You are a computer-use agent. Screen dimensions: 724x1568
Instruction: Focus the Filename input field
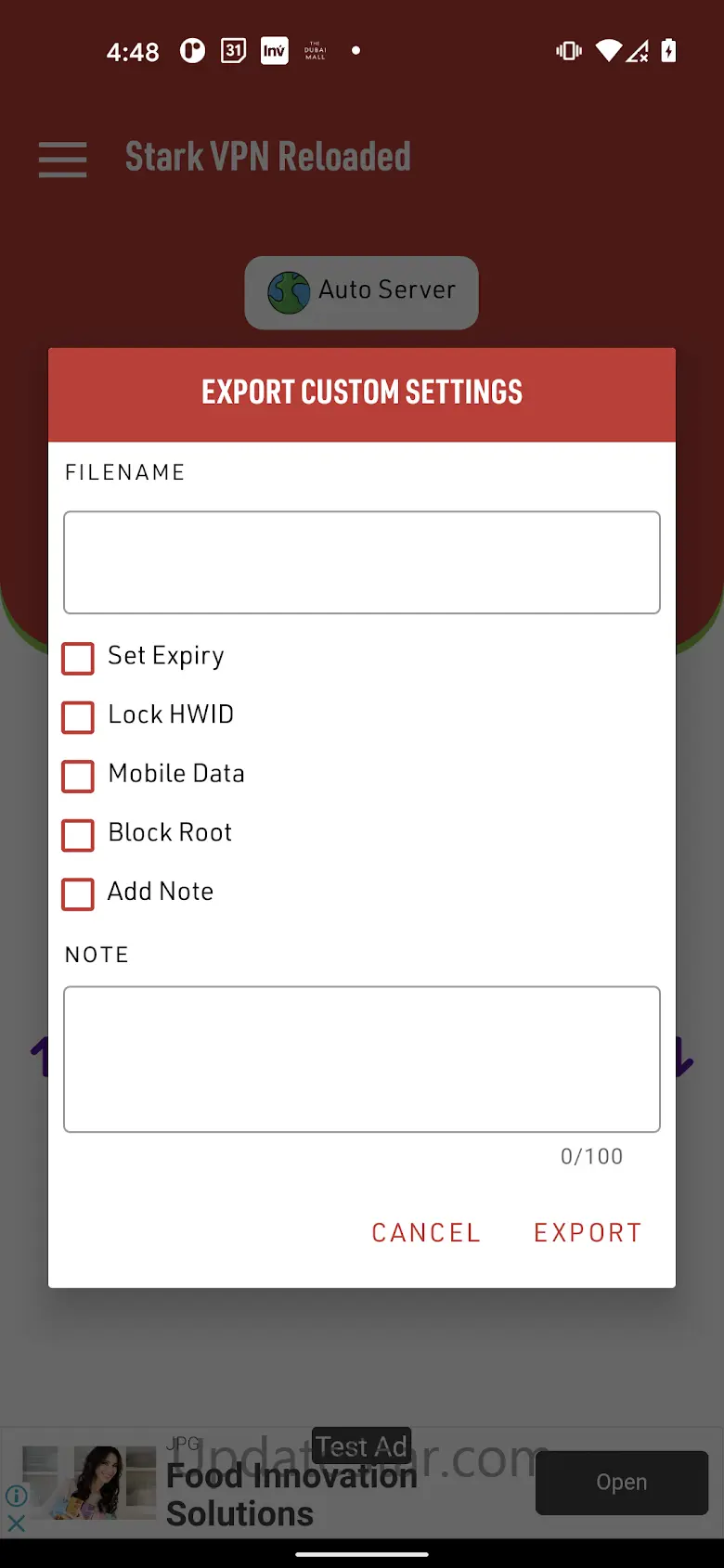point(362,562)
